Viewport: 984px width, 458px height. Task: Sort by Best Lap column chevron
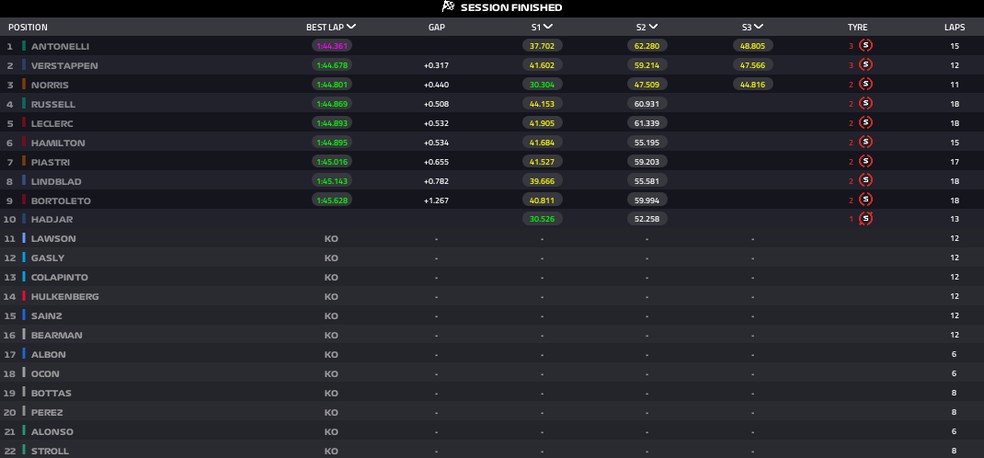click(351, 27)
